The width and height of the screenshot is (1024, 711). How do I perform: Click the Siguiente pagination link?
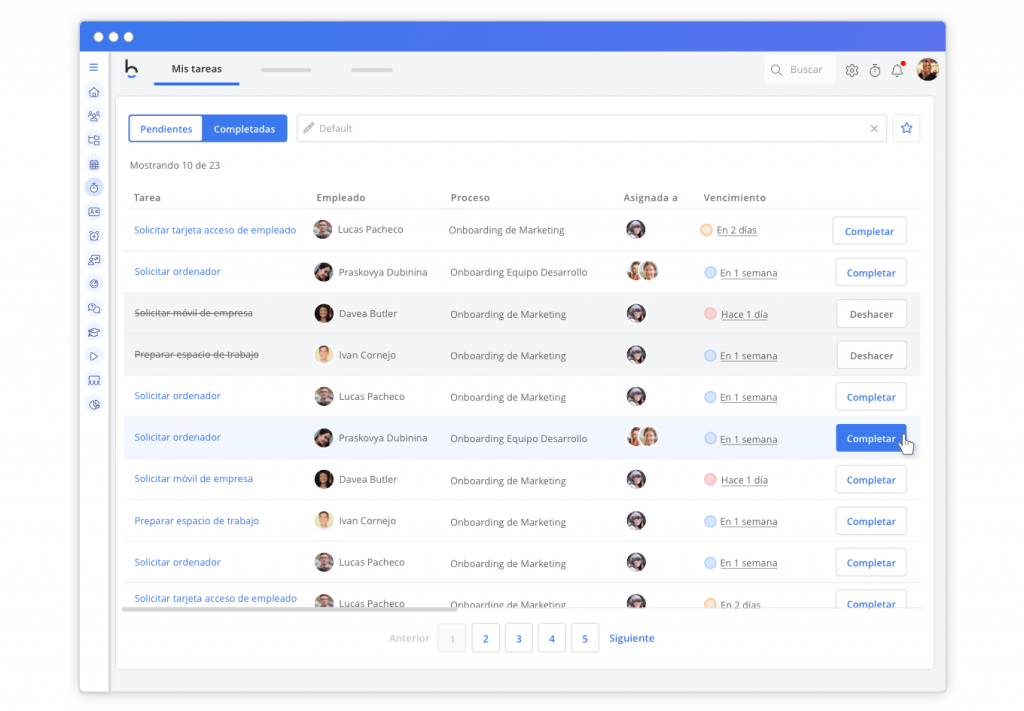[x=632, y=639]
